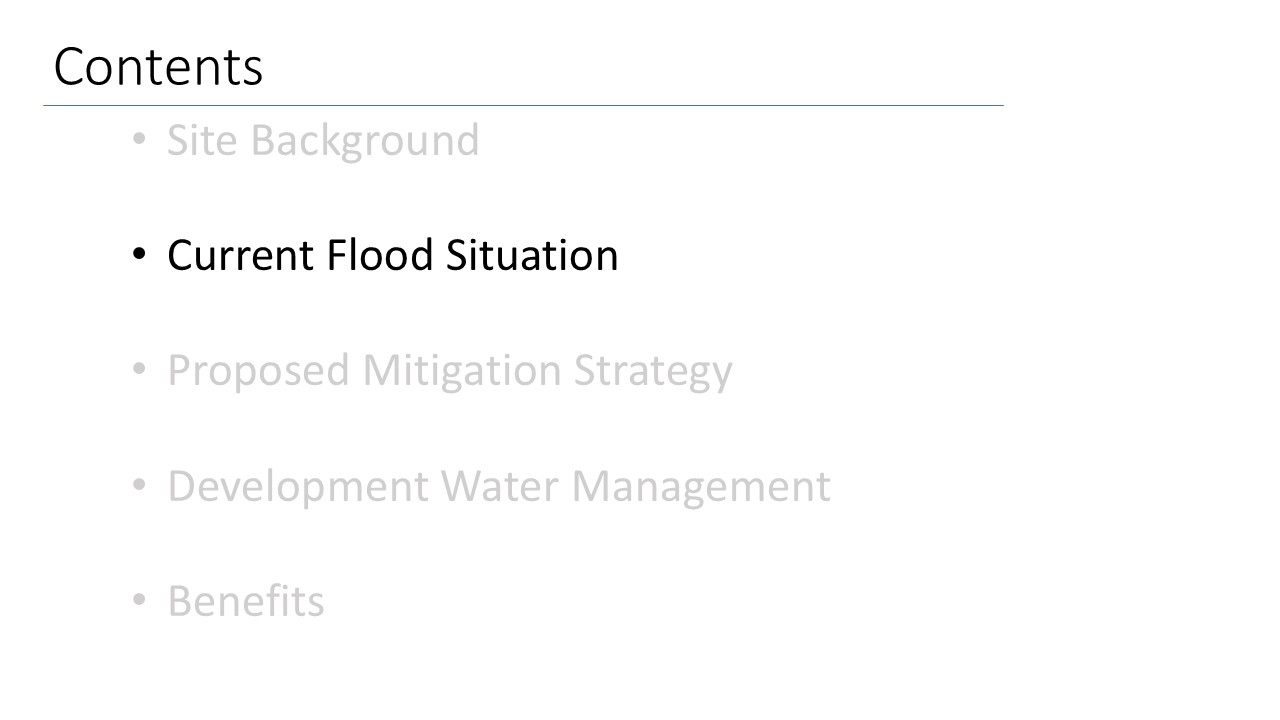Click the Contents slide title
This screenshot has width=1280, height=720.
[x=158, y=68]
